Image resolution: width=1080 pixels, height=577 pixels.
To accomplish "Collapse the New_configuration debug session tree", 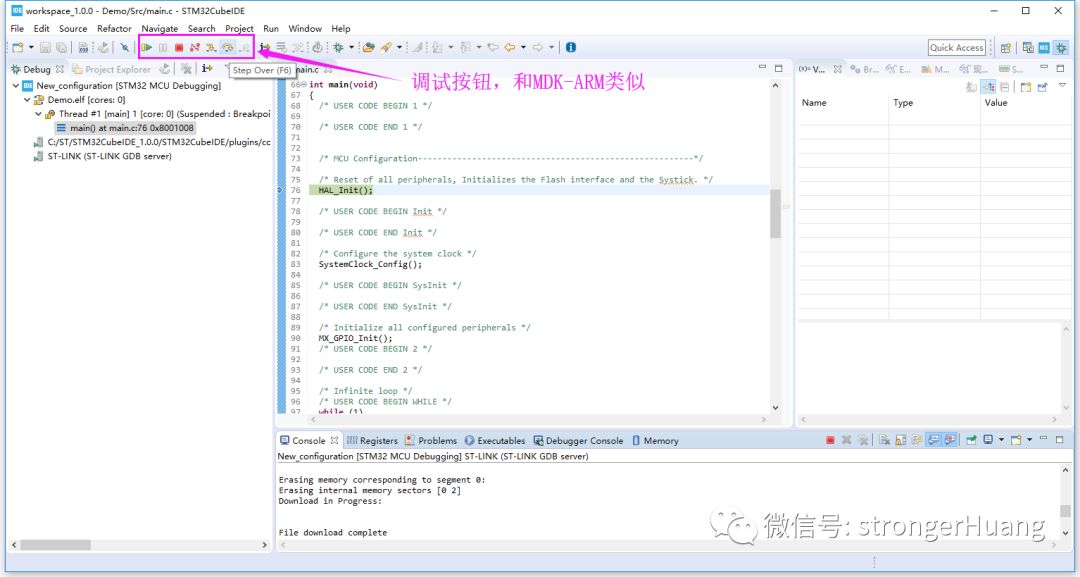I will 16,85.
